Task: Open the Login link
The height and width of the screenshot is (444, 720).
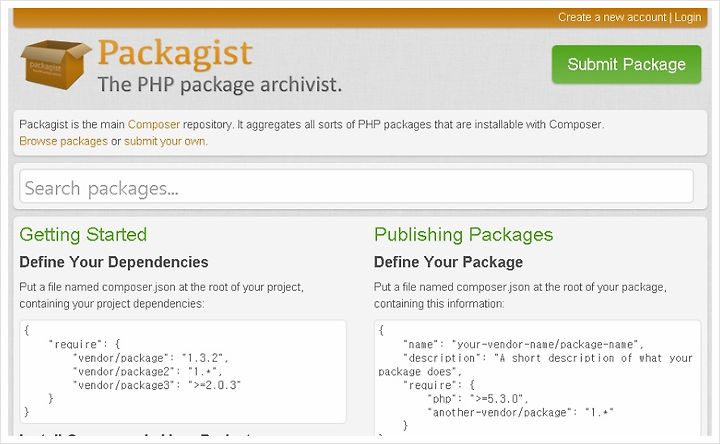Action: (x=687, y=17)
